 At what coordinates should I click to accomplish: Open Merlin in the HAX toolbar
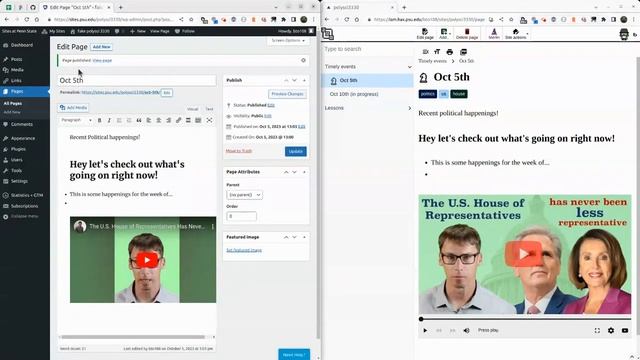(494, 34)
